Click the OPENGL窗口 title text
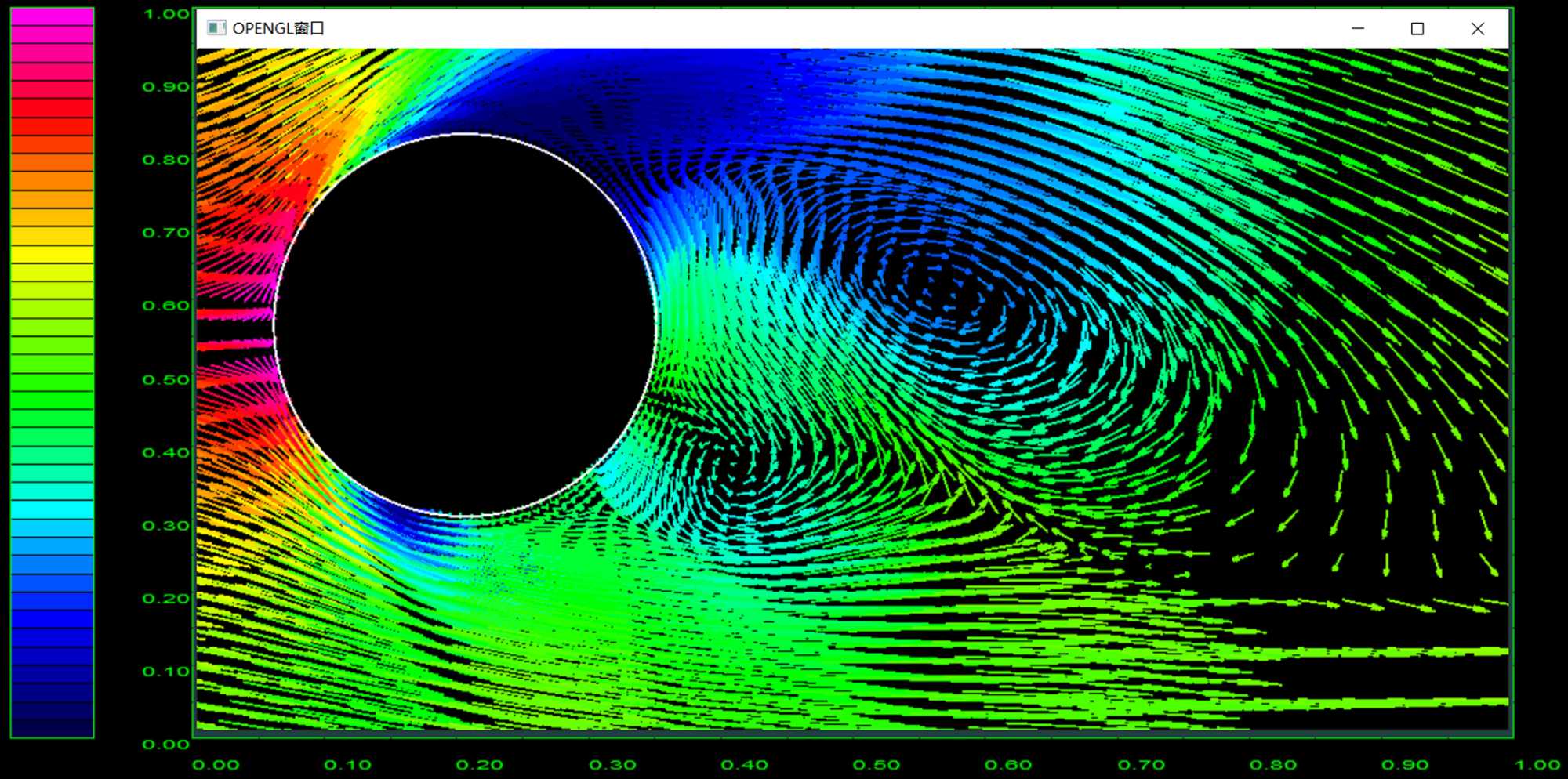 click(278, 28)
